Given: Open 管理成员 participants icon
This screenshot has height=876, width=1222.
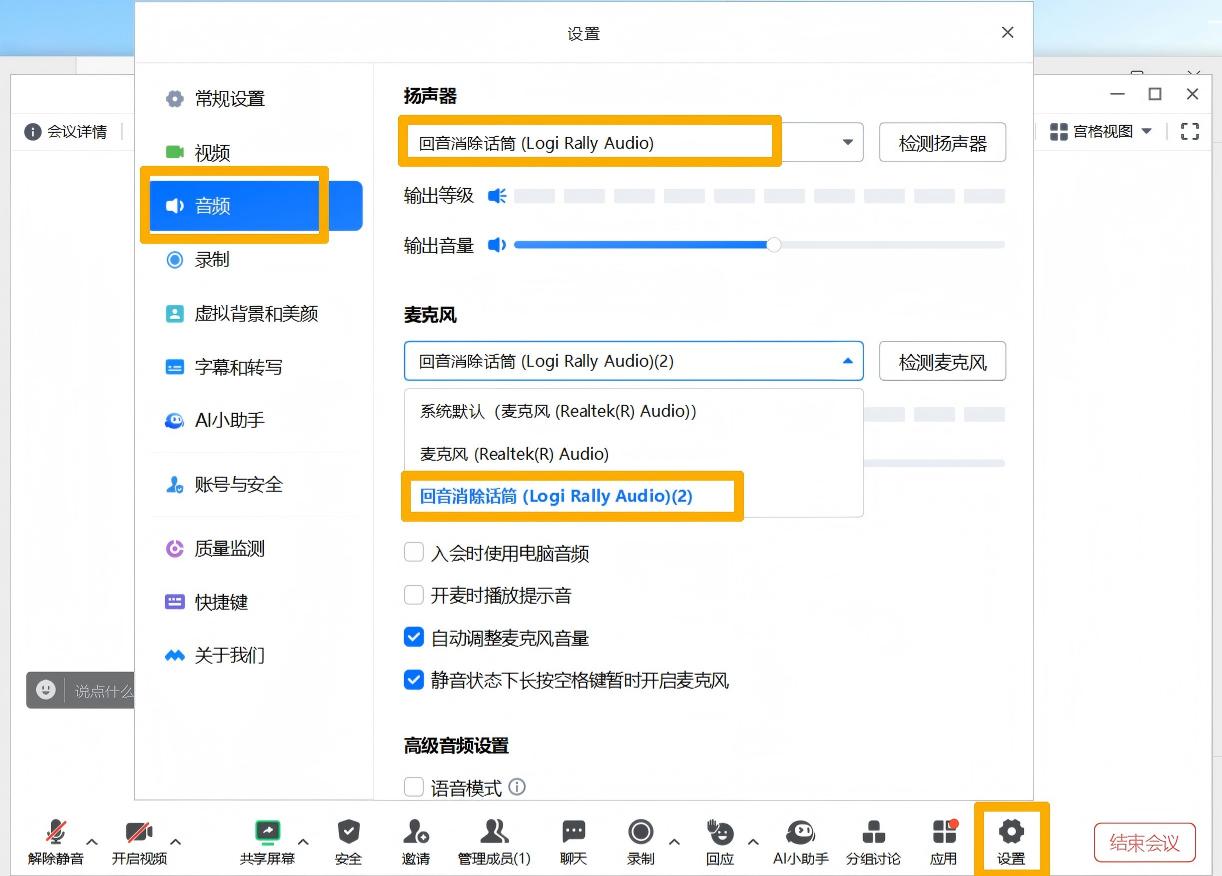Looking at the screenshot, I should (x=494, y=833).
